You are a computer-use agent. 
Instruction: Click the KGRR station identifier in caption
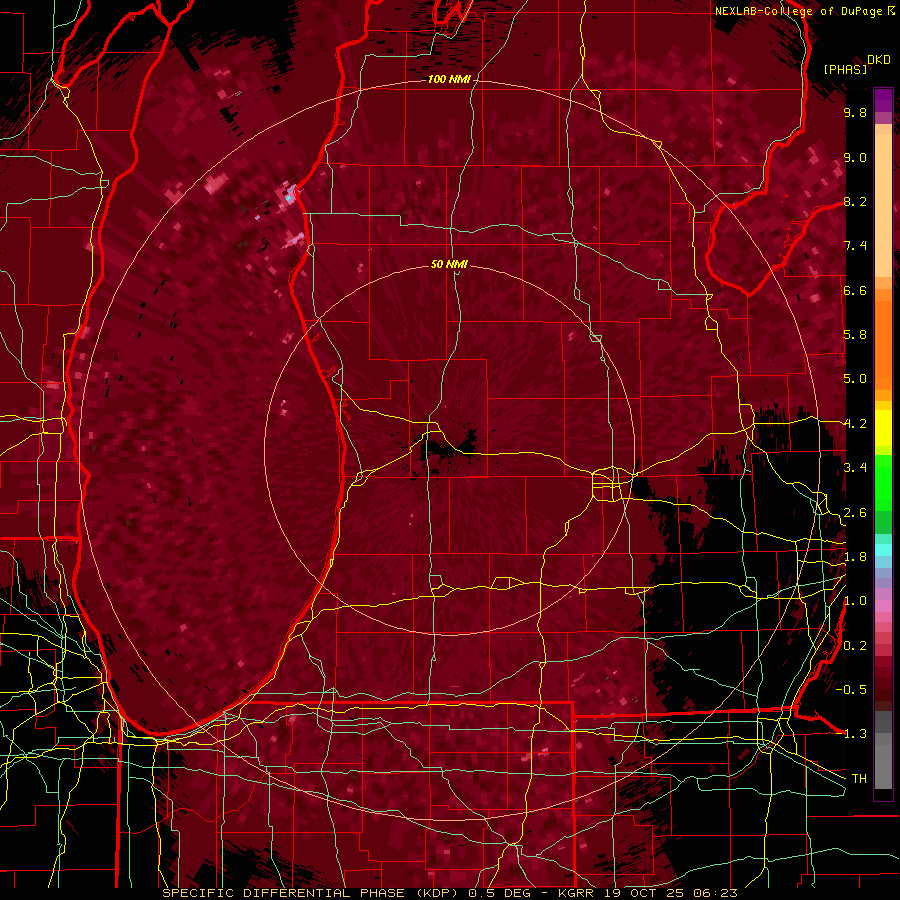click(577, 893)
